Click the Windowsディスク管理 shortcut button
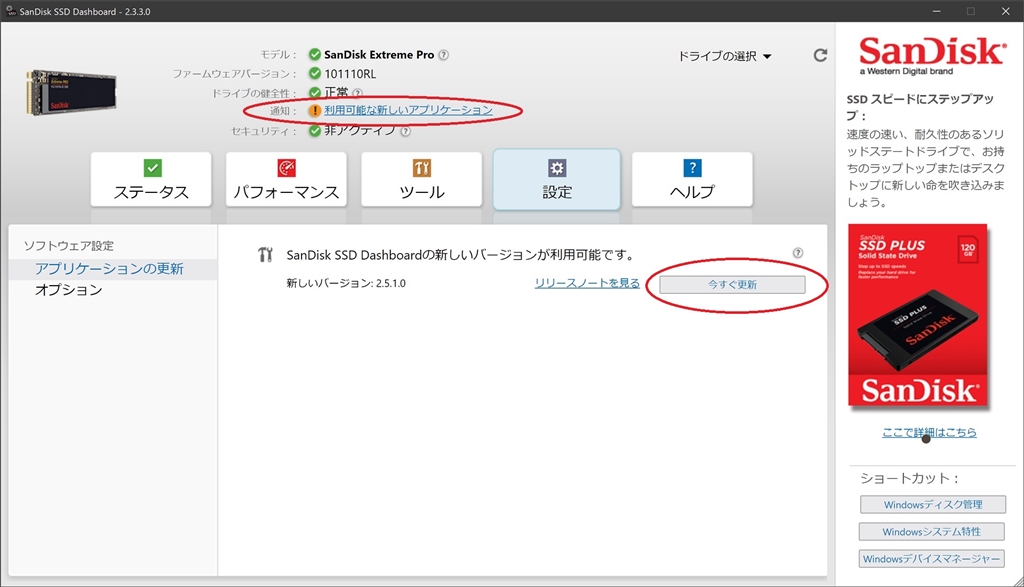Viewport: 1024px width, 587px height. 933,505
